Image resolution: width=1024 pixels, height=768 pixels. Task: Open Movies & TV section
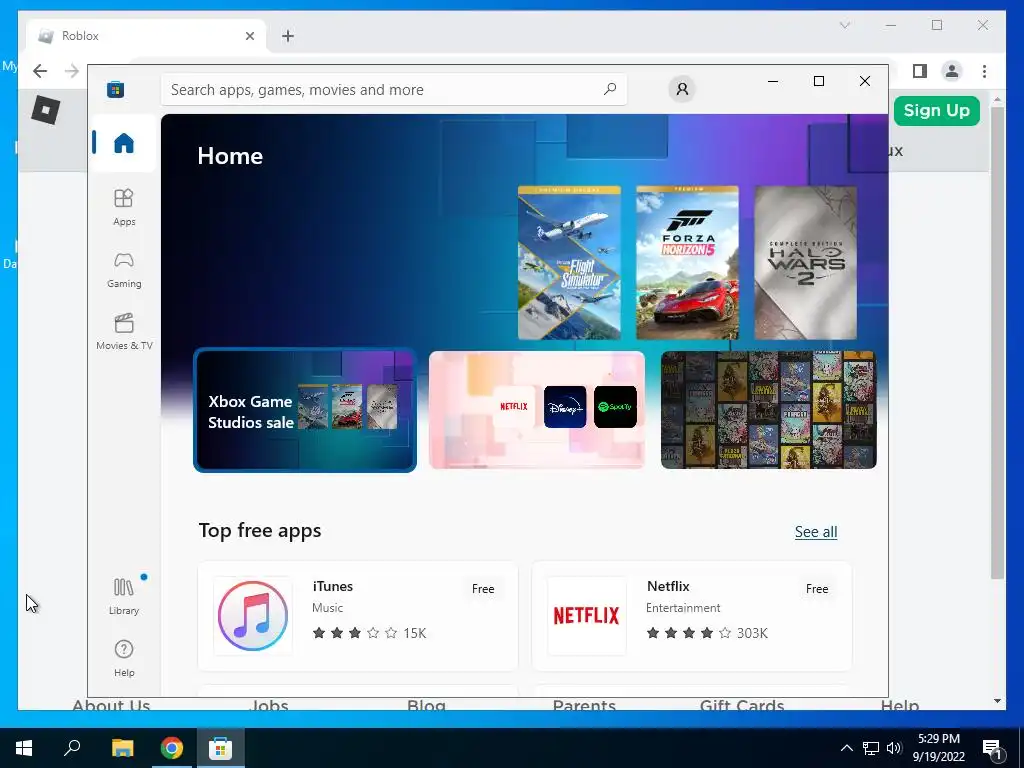point(123,331)
